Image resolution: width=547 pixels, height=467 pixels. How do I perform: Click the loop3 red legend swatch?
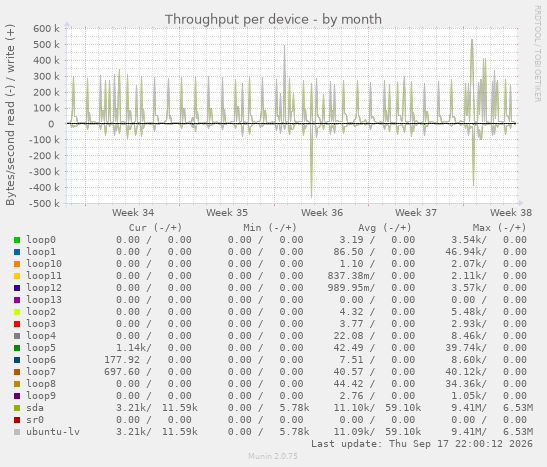pyautogui.click(x=17, y=324)
